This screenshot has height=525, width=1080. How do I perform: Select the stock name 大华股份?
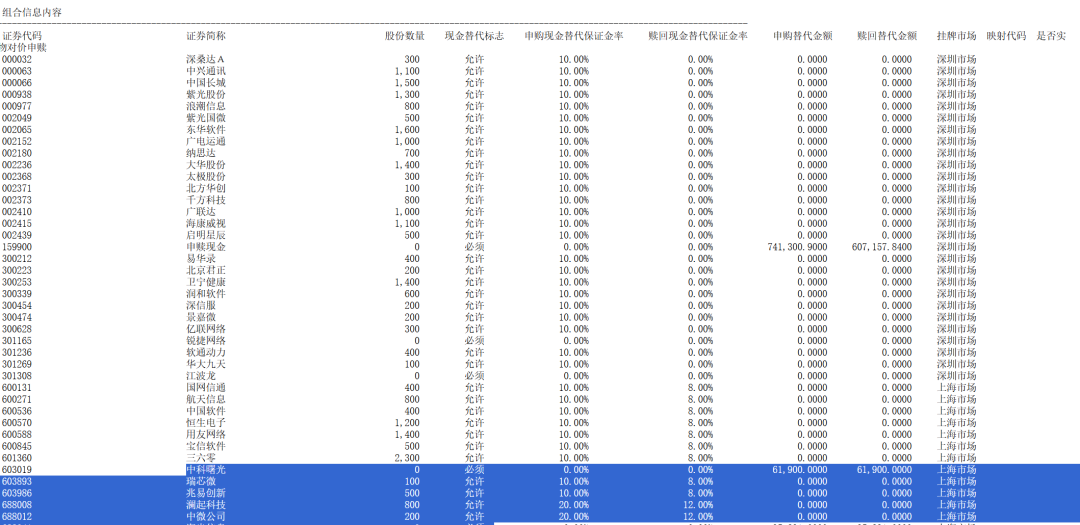pos(206,165)
